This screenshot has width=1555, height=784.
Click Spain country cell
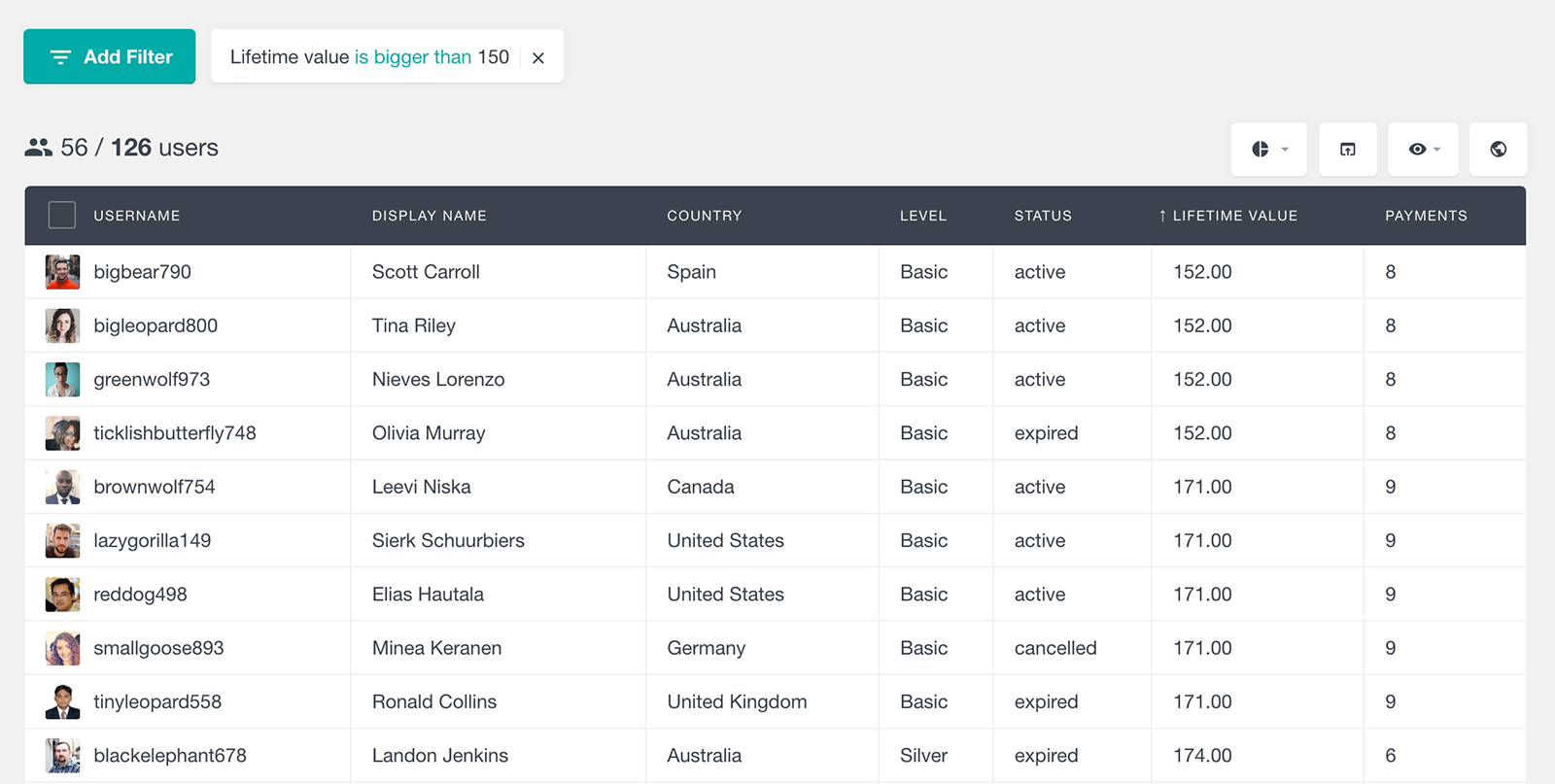pyautogui.click(x=692, y=272)
